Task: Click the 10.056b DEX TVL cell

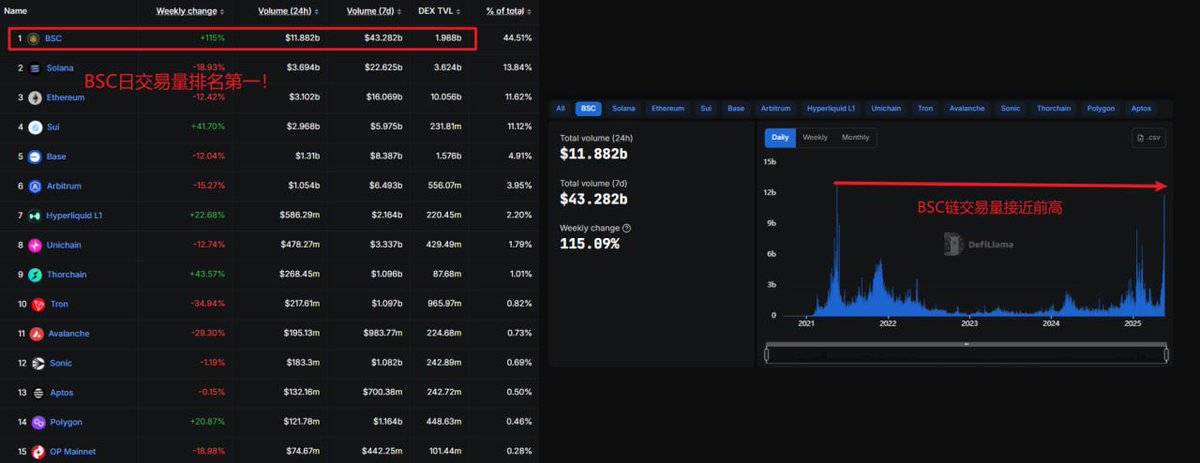Action: [x=444, y=97]
